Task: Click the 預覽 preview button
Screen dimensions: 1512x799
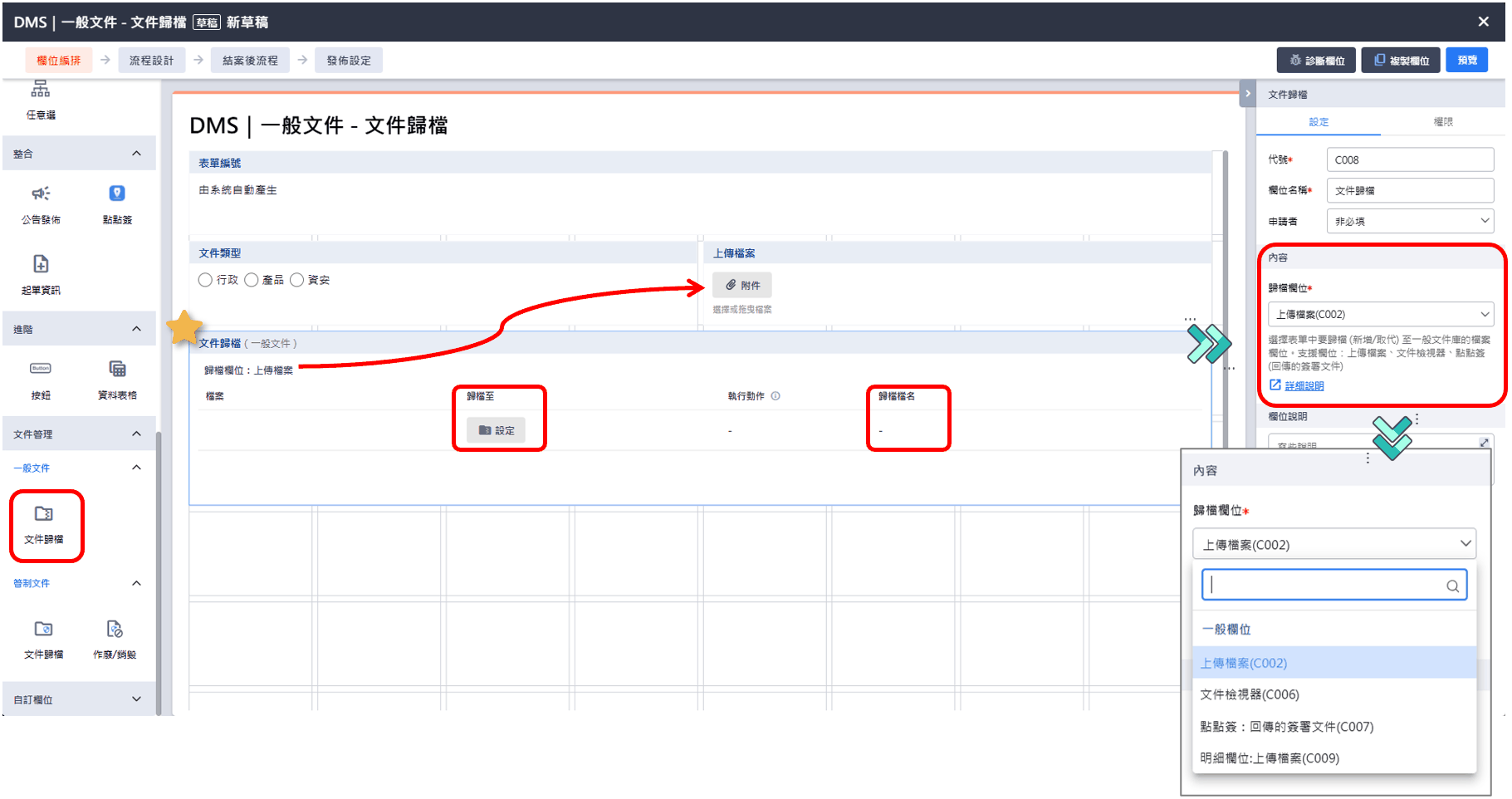Action: click(x=1466, y=60)
